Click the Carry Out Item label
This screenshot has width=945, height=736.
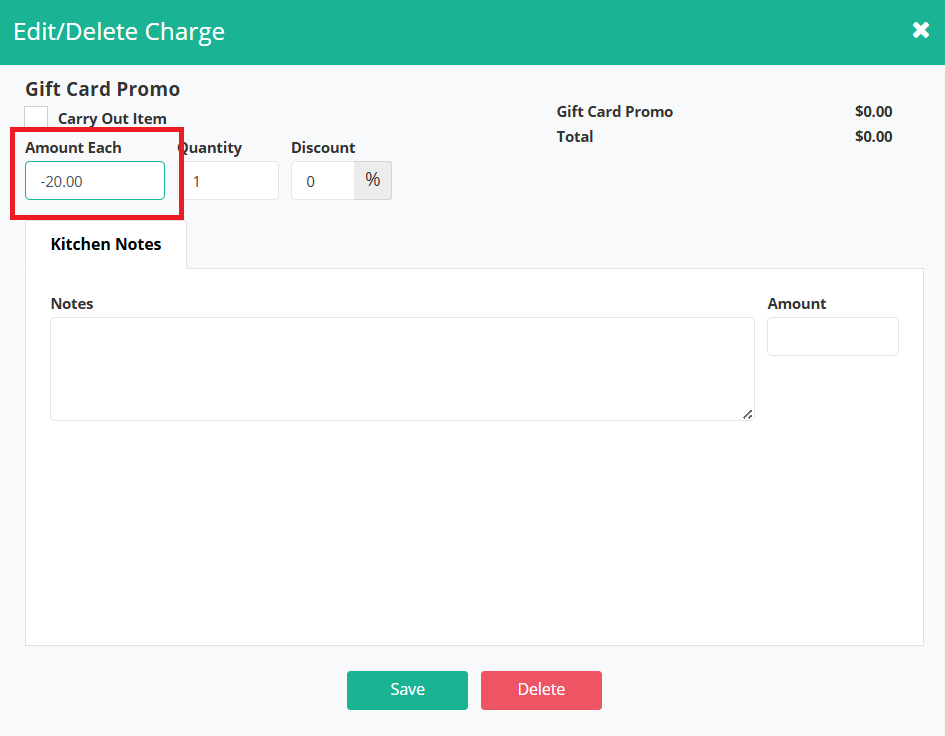tap(112, 119)
